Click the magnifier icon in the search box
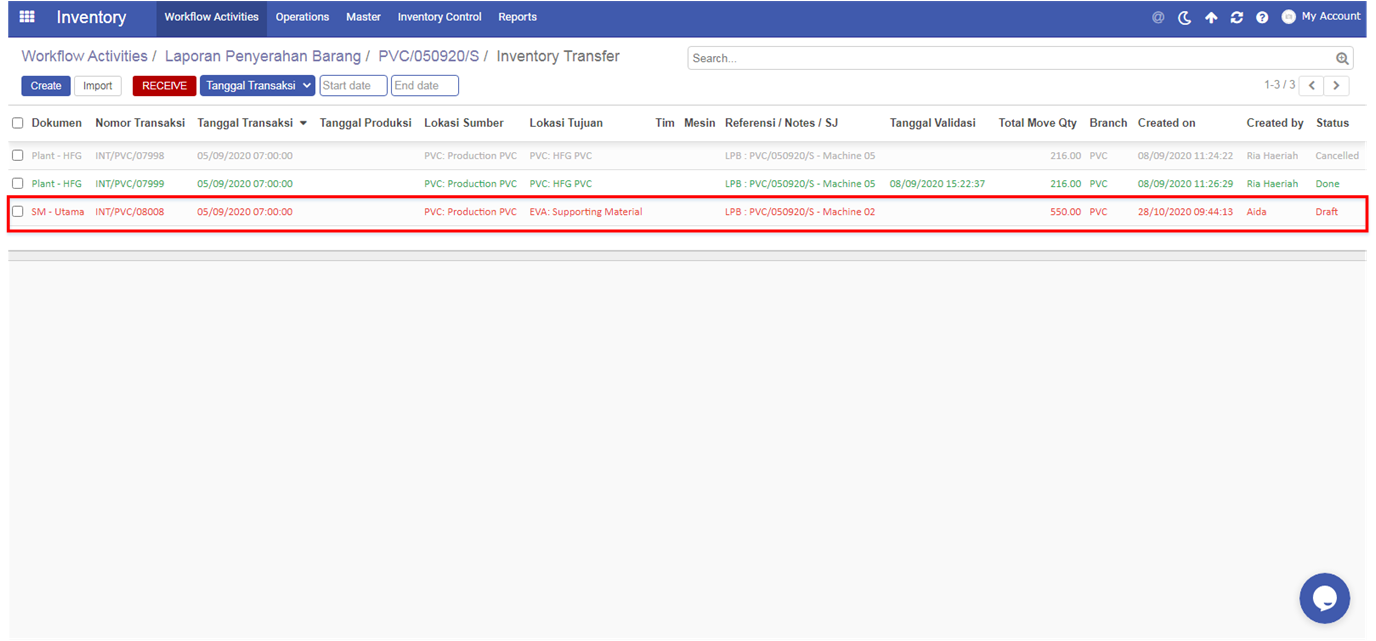This screenshot has width=1376, height=641. [1342, 59]
